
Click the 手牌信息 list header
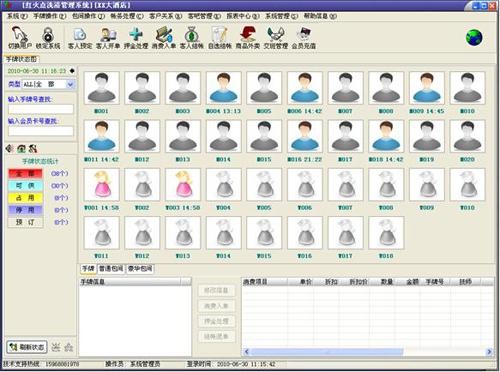(131, 282)
